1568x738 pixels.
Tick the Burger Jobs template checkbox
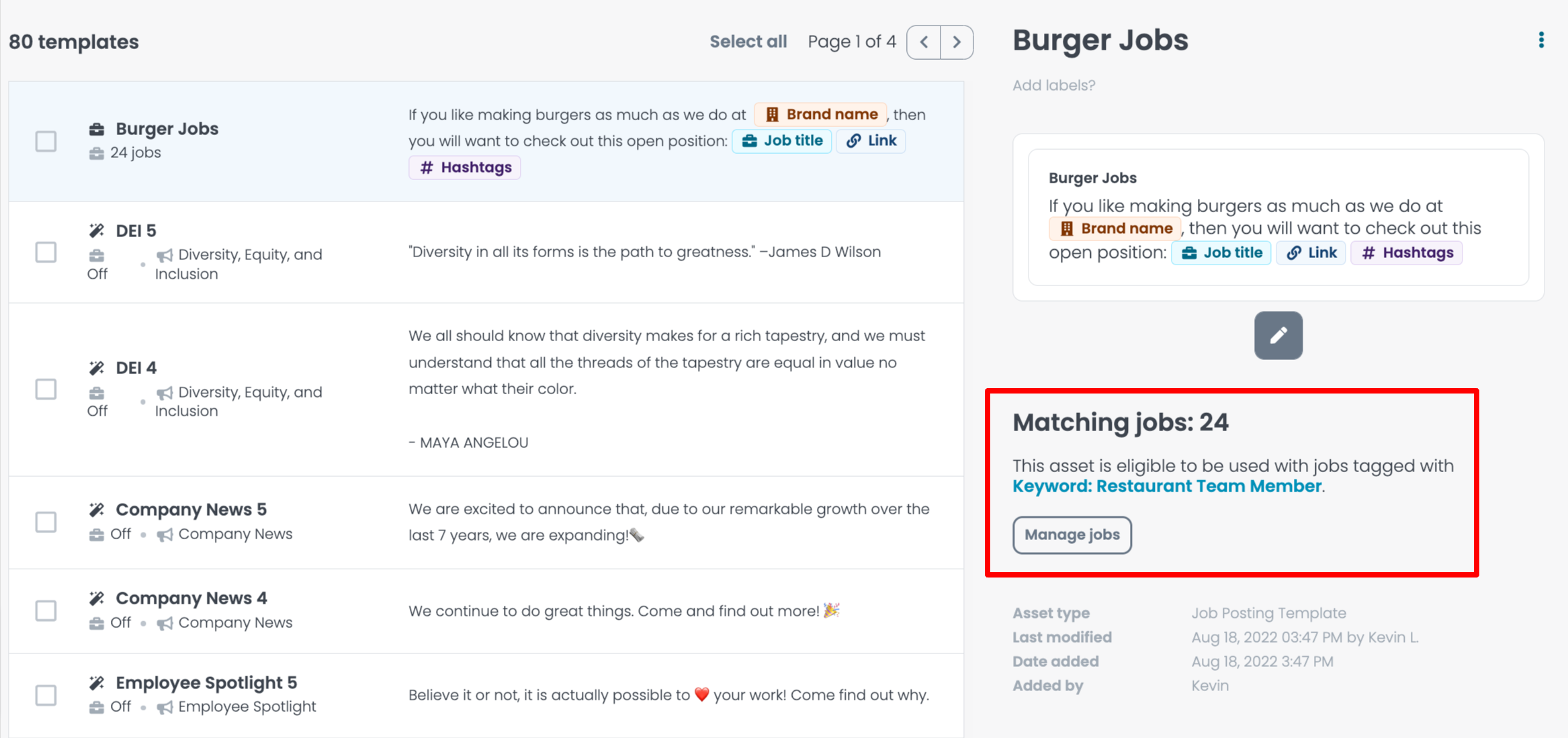(x=46, y=141)
